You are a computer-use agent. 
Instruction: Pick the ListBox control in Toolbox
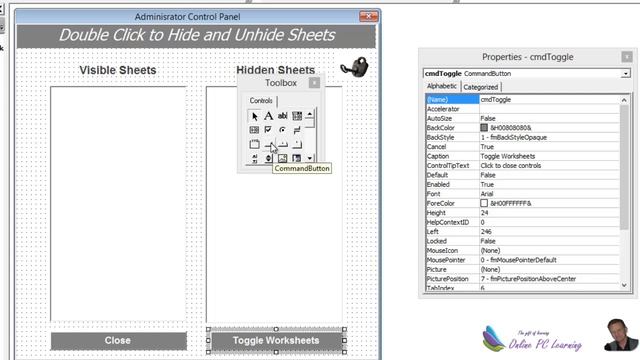tap(254, 130)
